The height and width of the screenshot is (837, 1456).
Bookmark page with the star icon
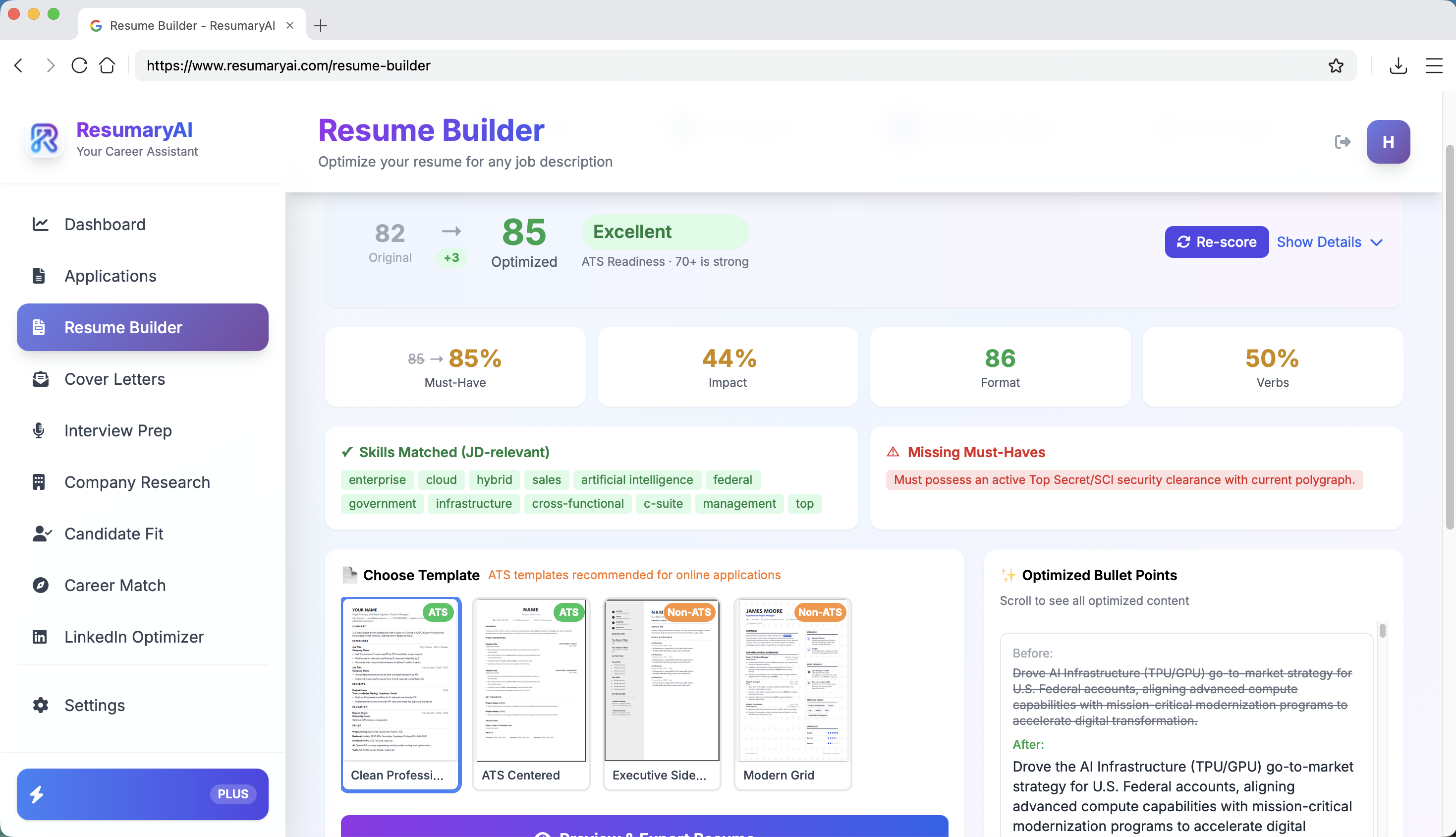coord(1336,65)
